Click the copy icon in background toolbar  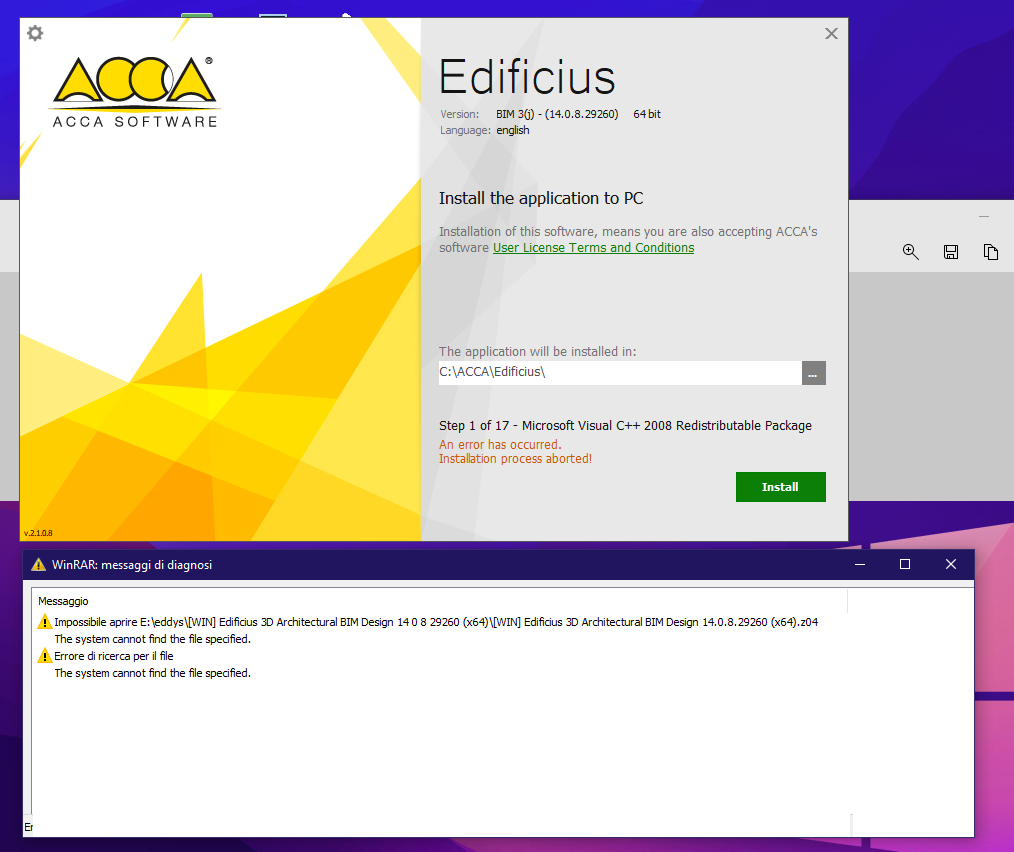click(991, 252)
